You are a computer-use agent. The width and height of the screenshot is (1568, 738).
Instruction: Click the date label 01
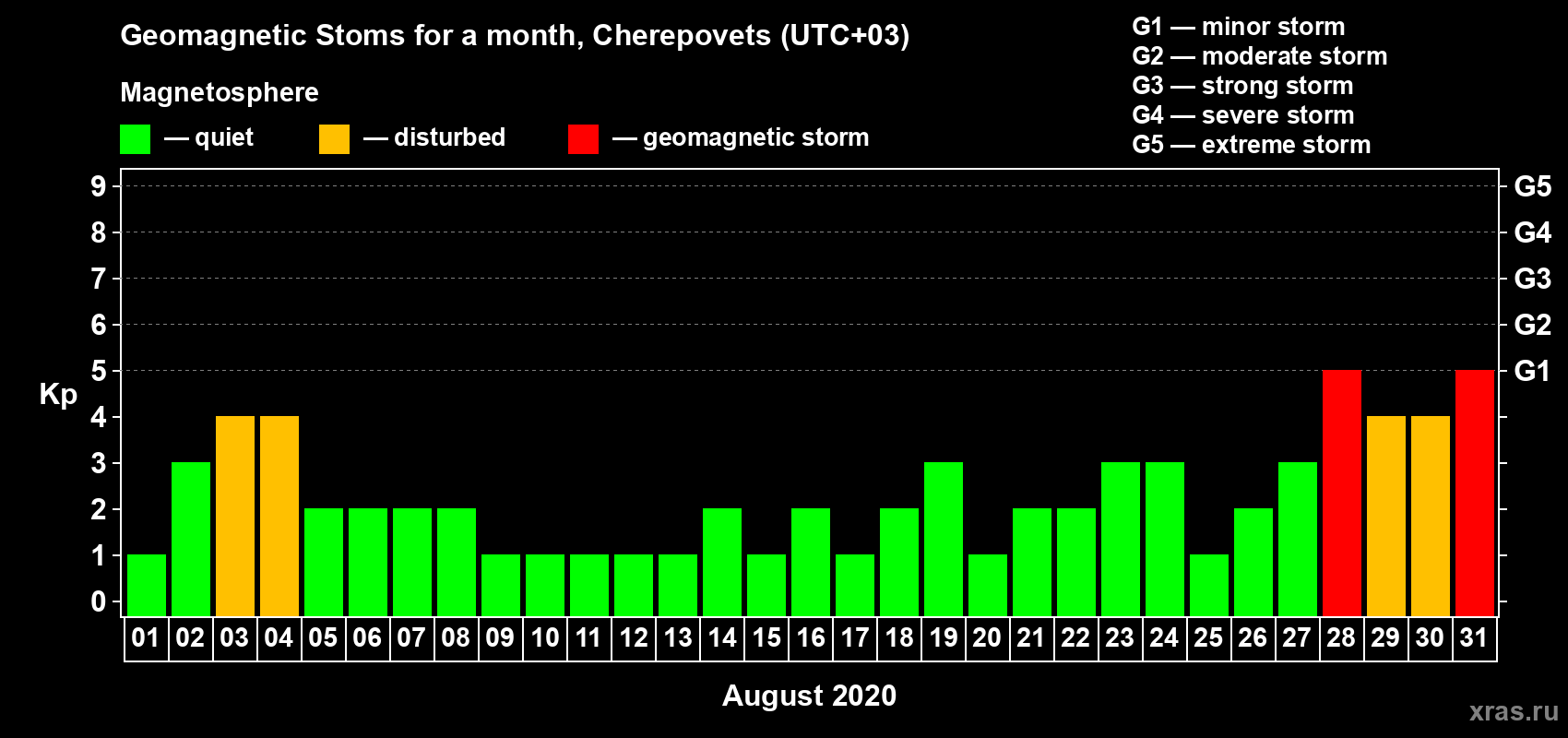coord(146,638)
